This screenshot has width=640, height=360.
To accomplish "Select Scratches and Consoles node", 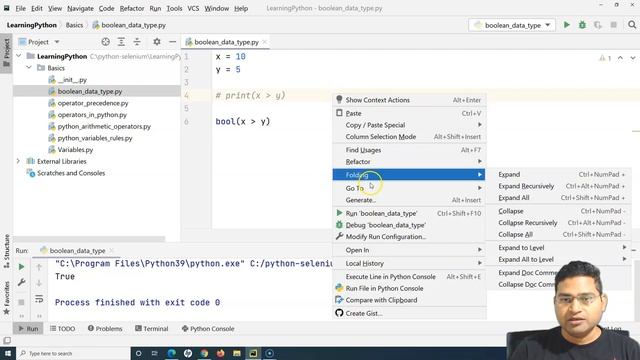I will [x=66, y=173].
